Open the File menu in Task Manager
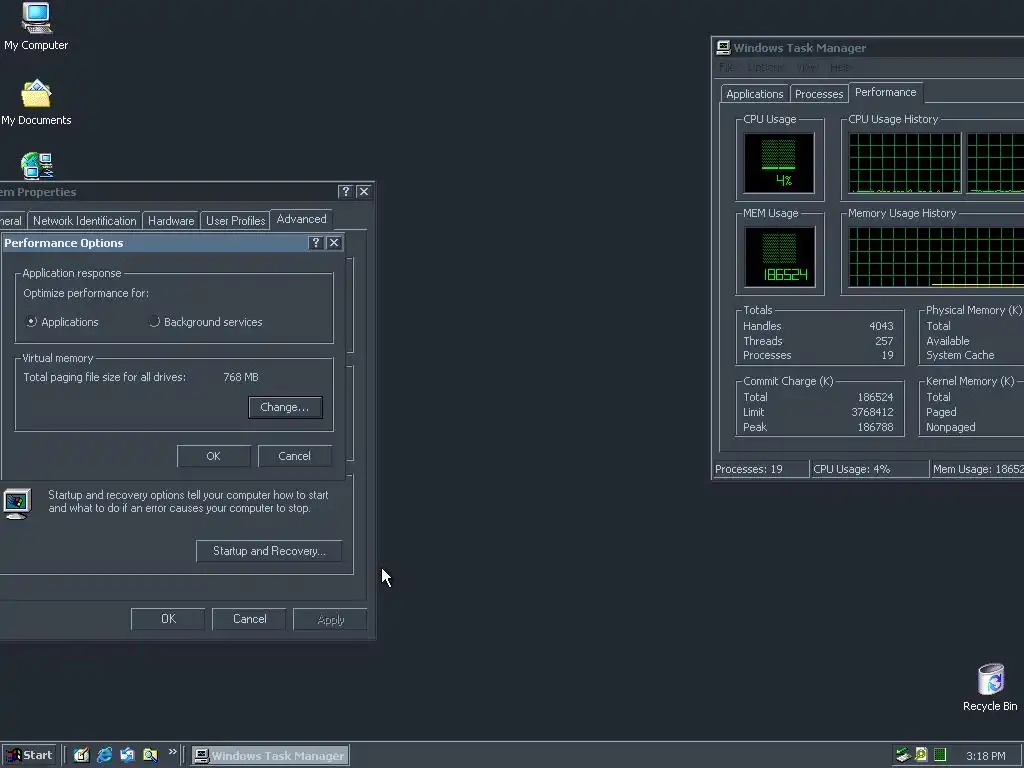Viewport: 1024px width, 768px height. tap(726, 67)
